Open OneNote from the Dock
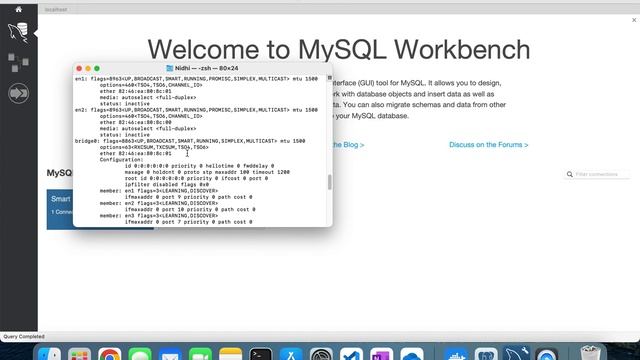 (382, 354)
